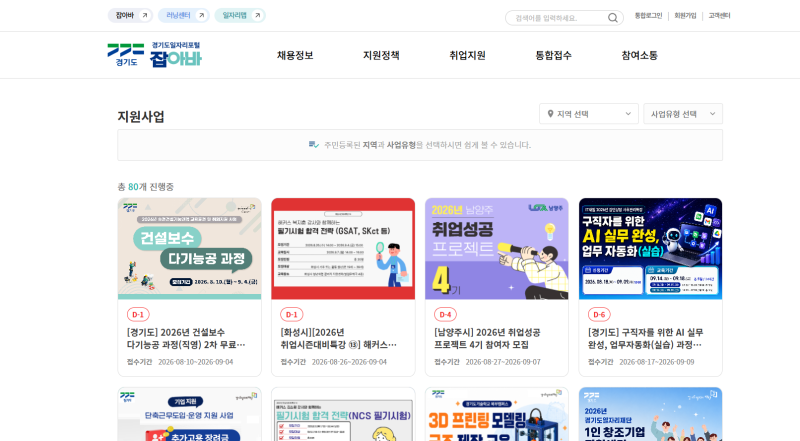Open the NCS 필기시험 합격 전략 thumbnail
Image resolution: width=800 pixels, height=441 pixels.
pos(343,414)
